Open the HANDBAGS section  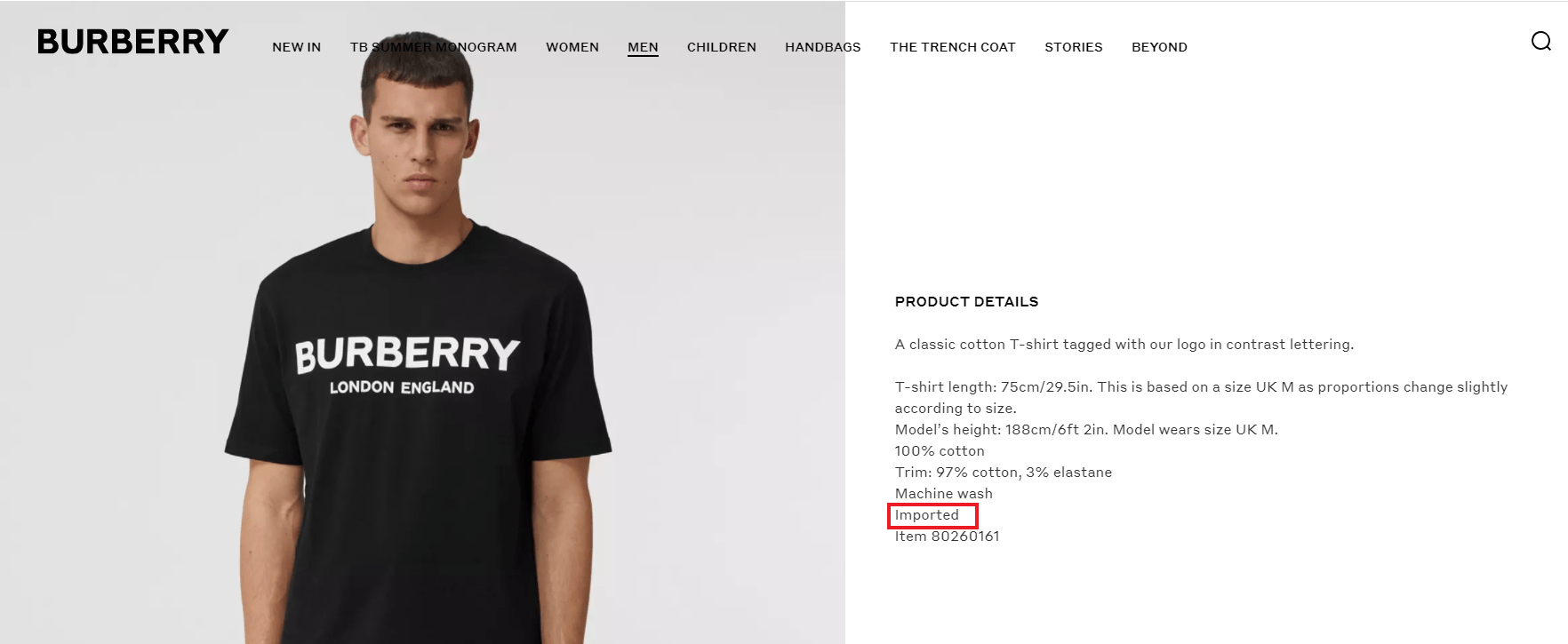822,47
